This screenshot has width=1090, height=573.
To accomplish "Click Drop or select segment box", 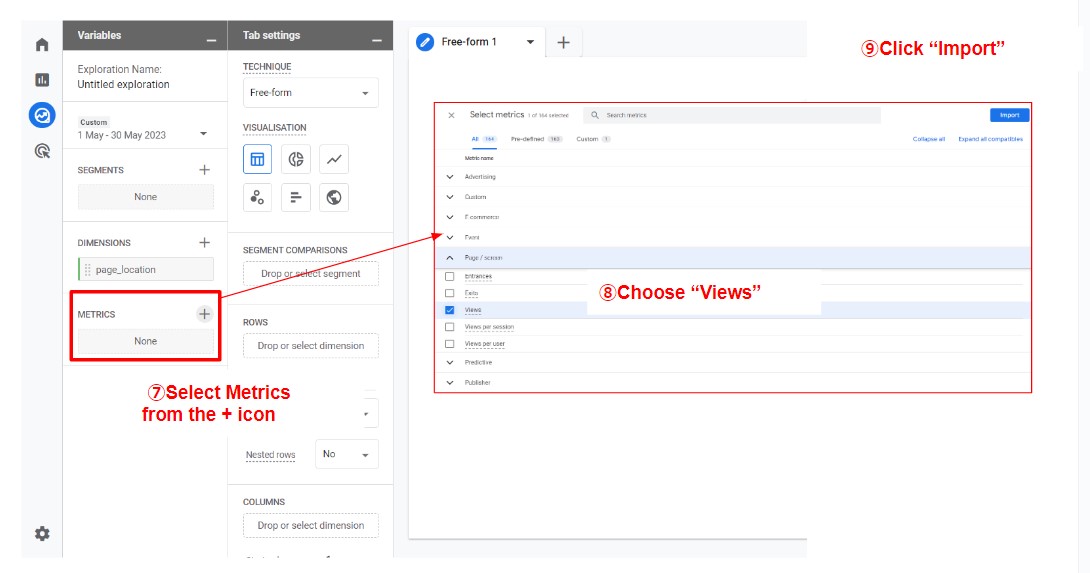I will tap(311, 273).
